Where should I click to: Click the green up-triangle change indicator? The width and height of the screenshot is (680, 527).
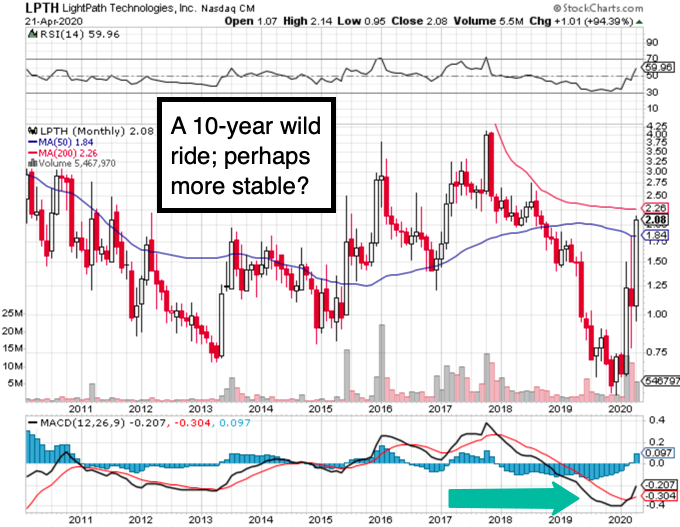coord(639,22)
